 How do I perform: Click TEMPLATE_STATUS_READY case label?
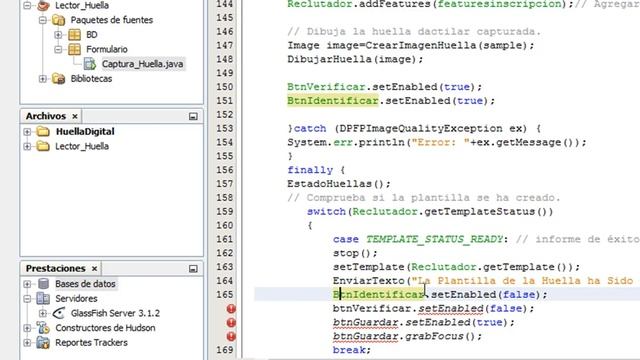tap(434, 239)
